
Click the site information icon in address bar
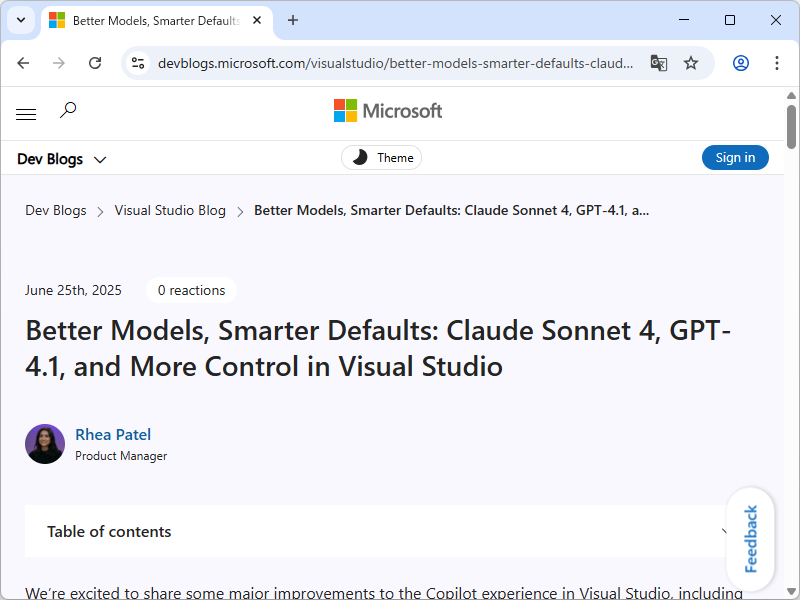pos(135,62)
